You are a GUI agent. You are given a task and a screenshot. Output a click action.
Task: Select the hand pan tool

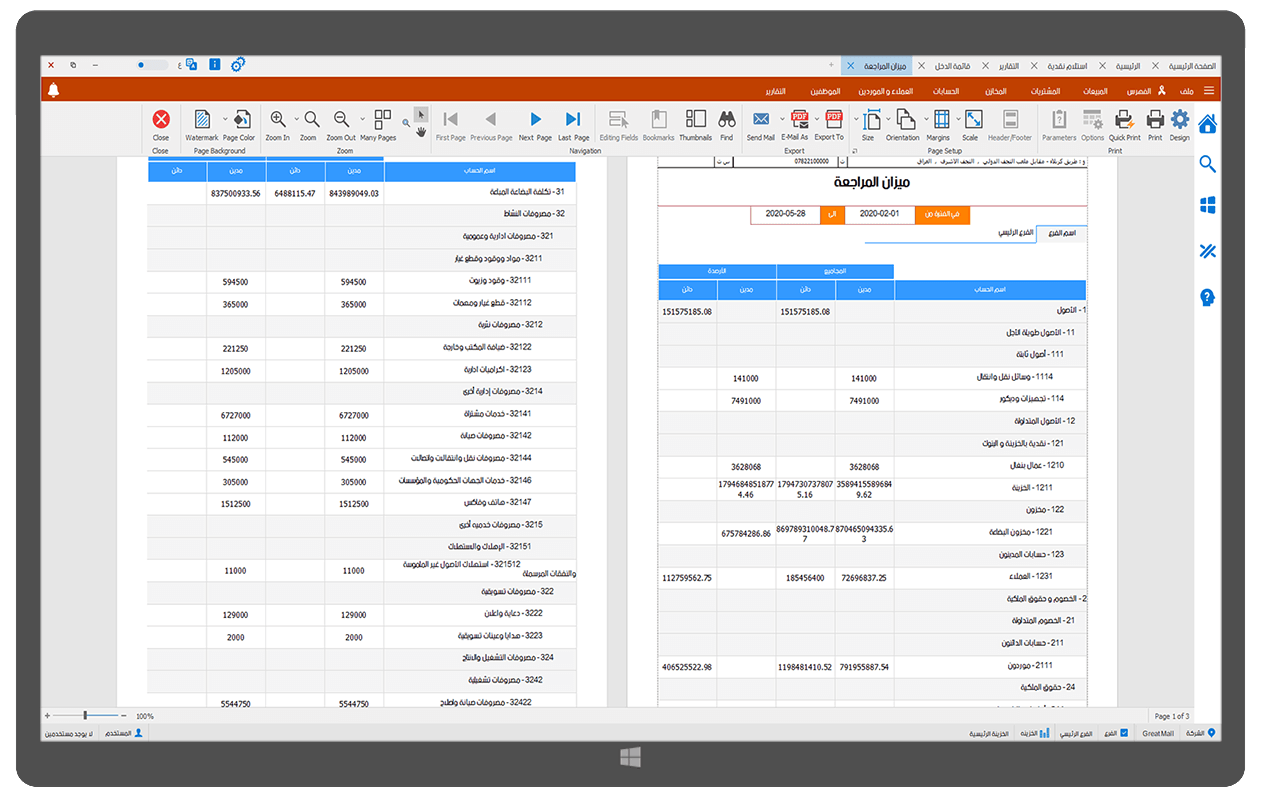click(421, 131)
